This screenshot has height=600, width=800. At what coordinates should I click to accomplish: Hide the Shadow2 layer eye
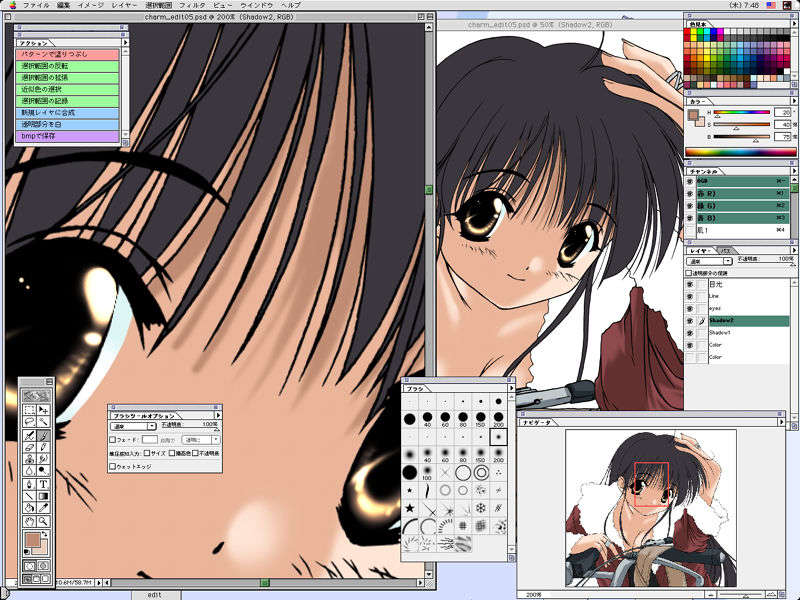coord(690,320)
